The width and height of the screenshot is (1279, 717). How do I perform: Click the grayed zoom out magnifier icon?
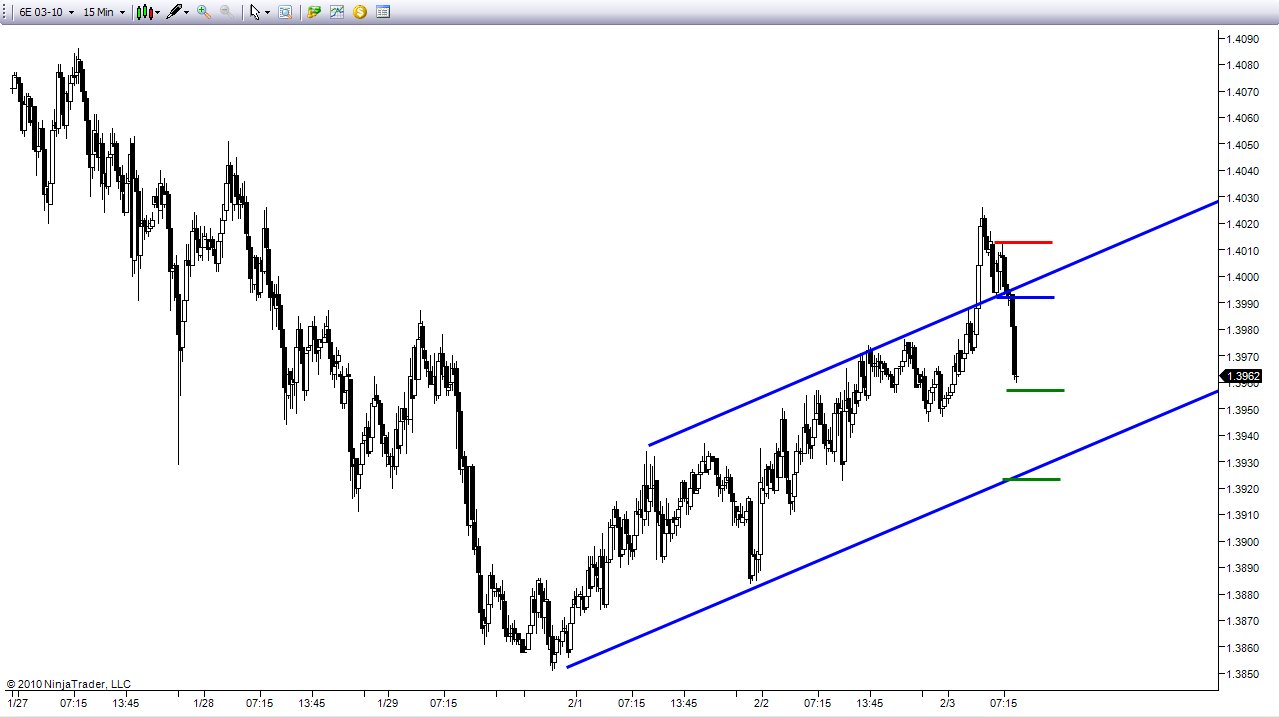pyautogui.click(x=227, y=12)
